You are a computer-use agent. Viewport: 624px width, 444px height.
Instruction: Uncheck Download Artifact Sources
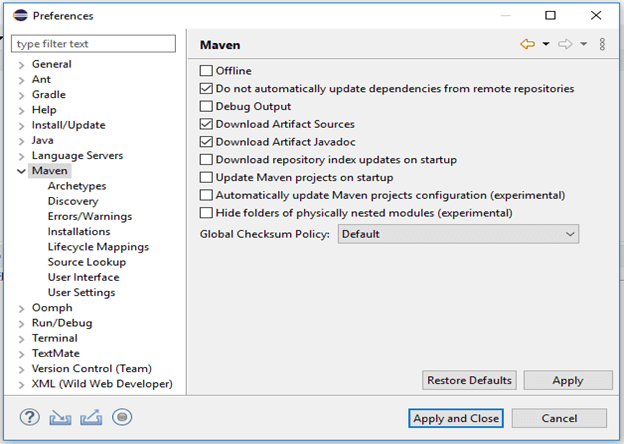click(206, 124)
